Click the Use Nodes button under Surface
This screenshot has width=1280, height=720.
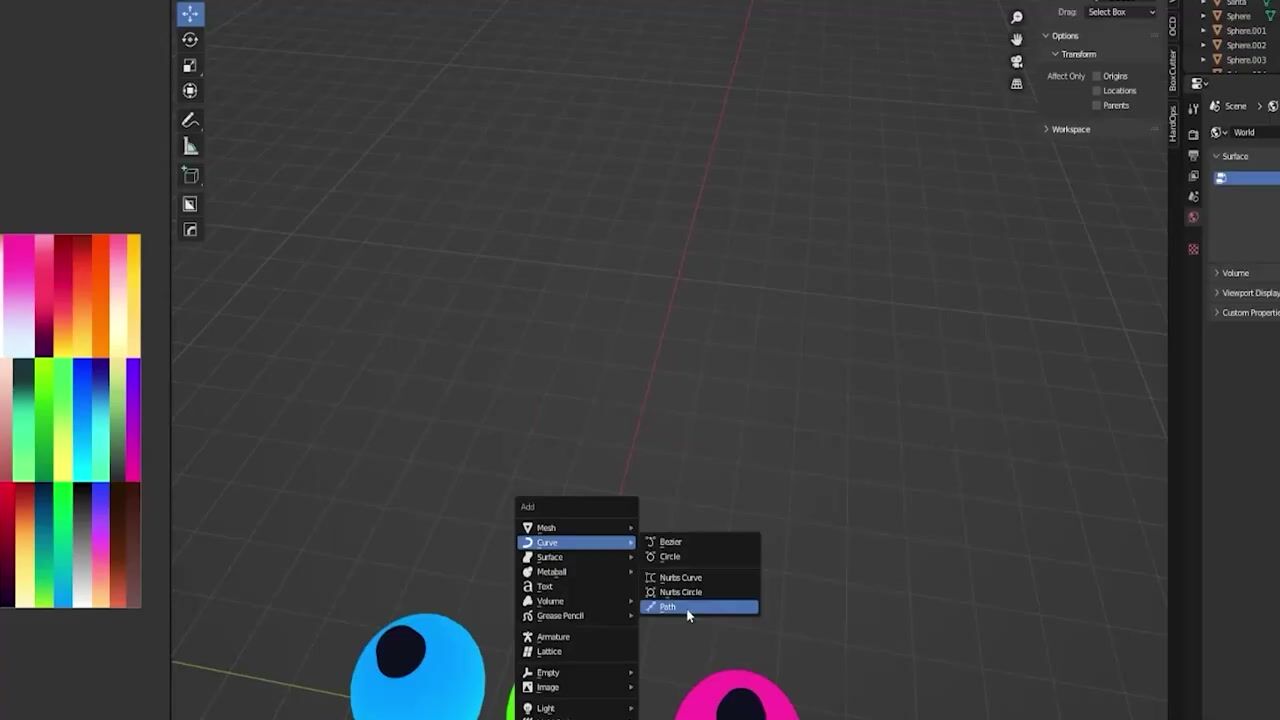click(1247, 178)
